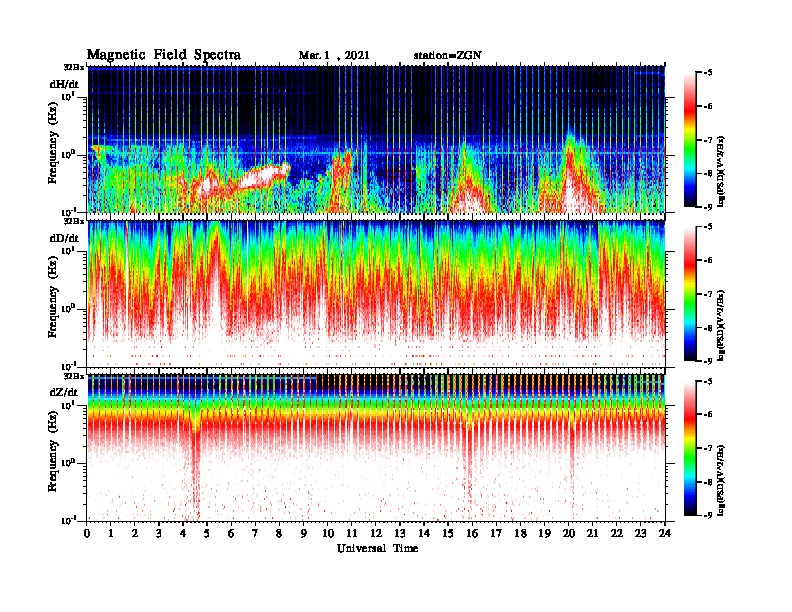Click the hour "9" tick label on time axis
Screen dimensions: 792x612
click(x=304, y=533)
